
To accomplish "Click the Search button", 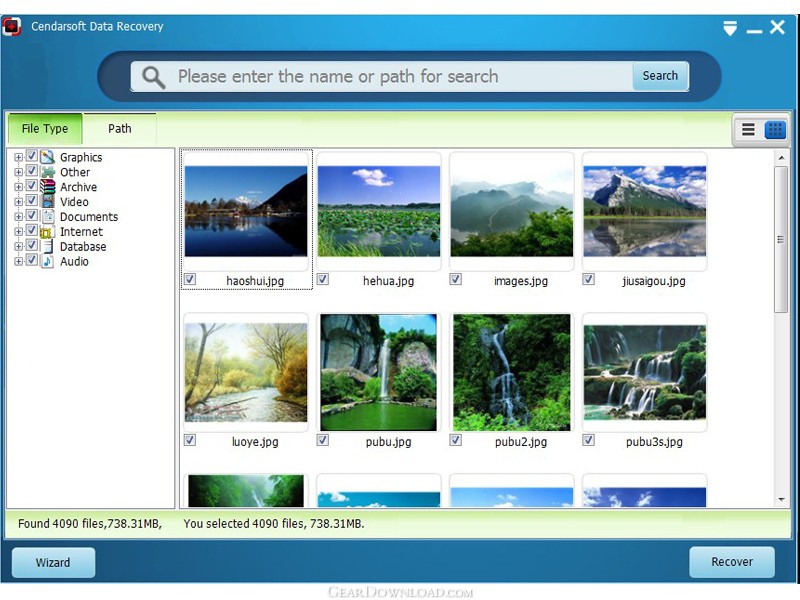I will tap(660, 76).
